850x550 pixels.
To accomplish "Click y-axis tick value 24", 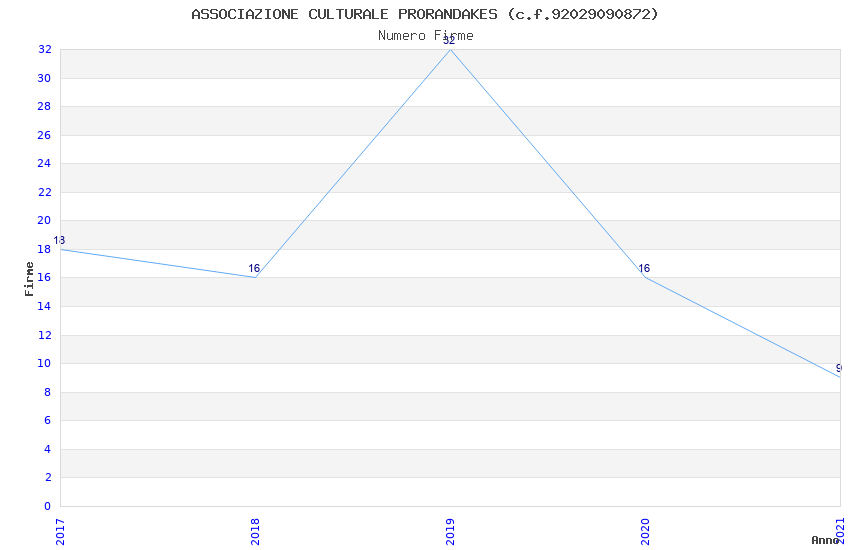I will click(x=44, y=163).
